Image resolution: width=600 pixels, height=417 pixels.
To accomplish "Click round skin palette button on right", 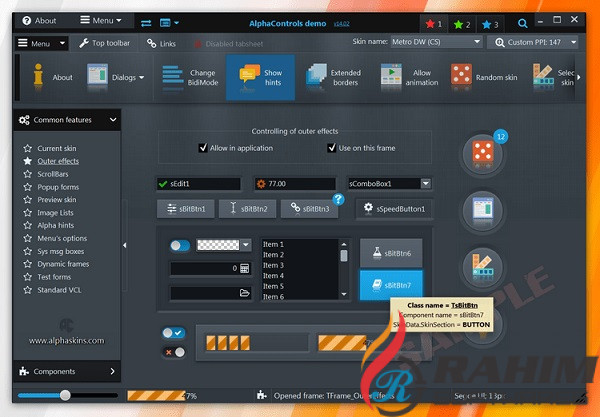I will coord(483,266).
